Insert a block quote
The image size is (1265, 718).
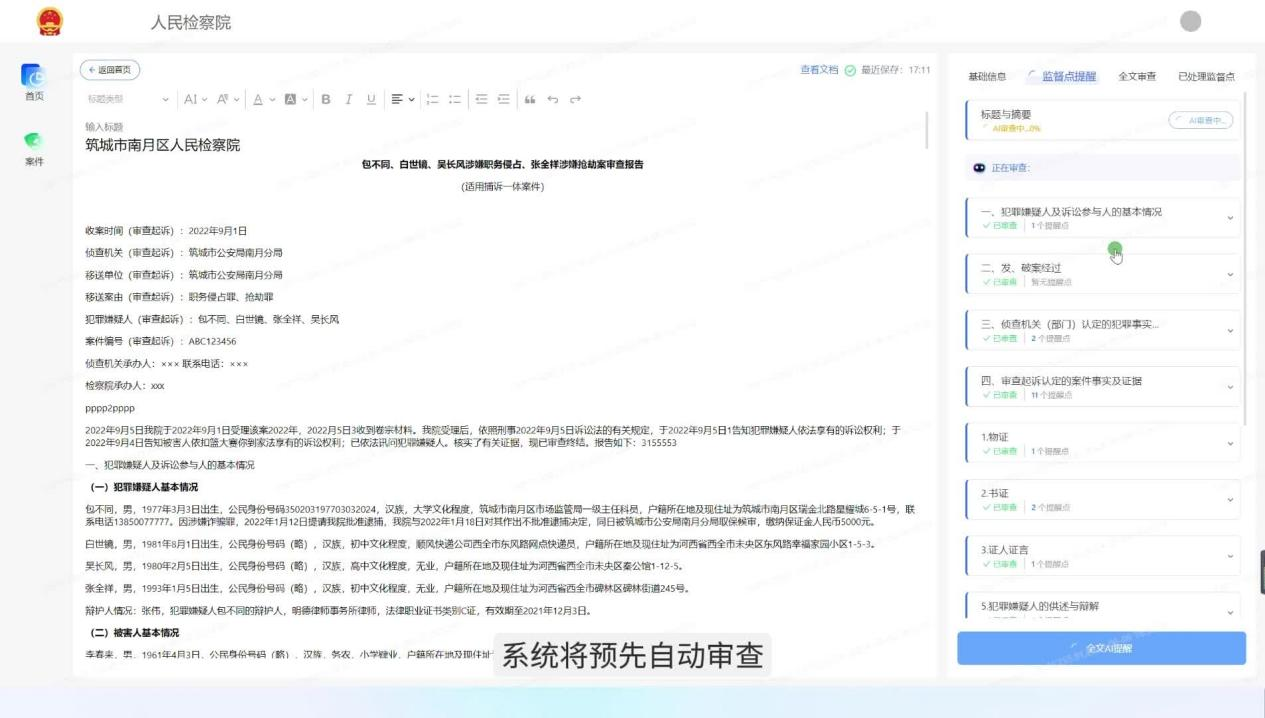click(x=530, y=99)
